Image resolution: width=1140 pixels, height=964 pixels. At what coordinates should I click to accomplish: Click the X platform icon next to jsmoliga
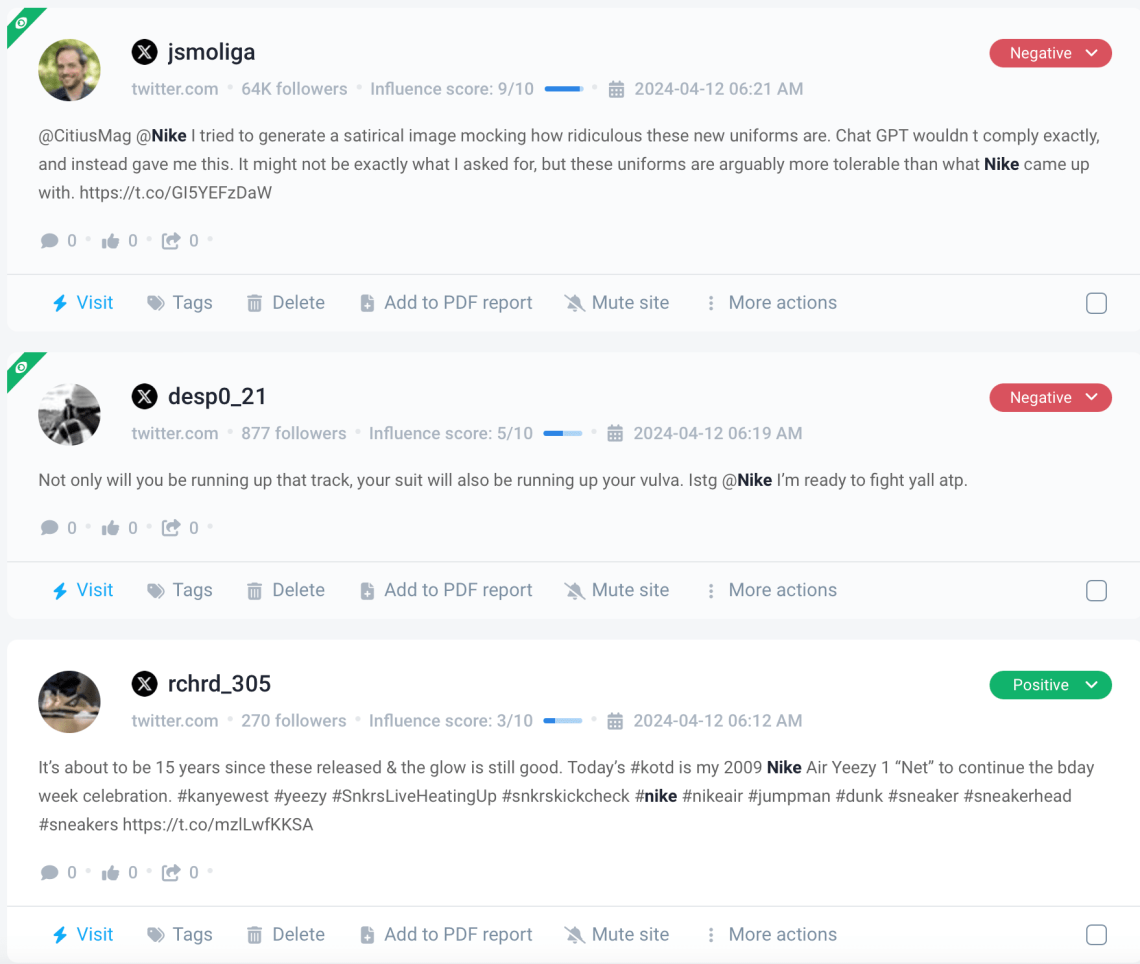point(144,51)
